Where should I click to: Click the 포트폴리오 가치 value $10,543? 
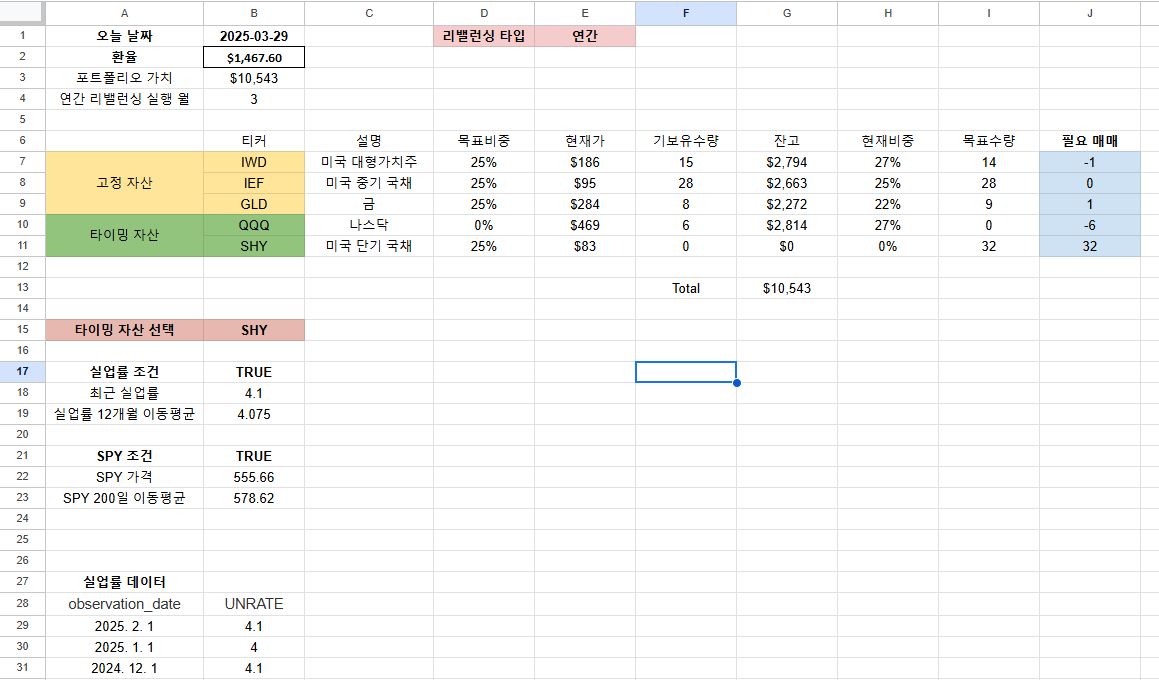[253, 78]
